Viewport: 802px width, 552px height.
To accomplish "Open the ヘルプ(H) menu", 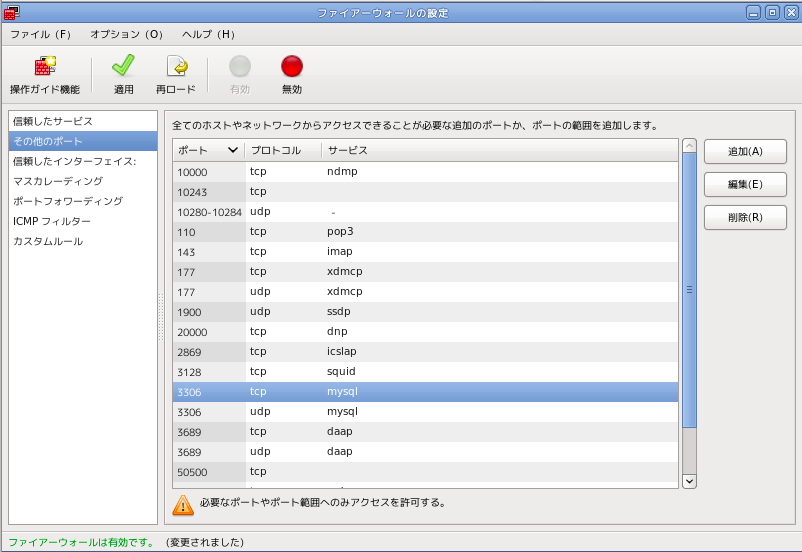I will pyautogui.click(x=208, y=34).
